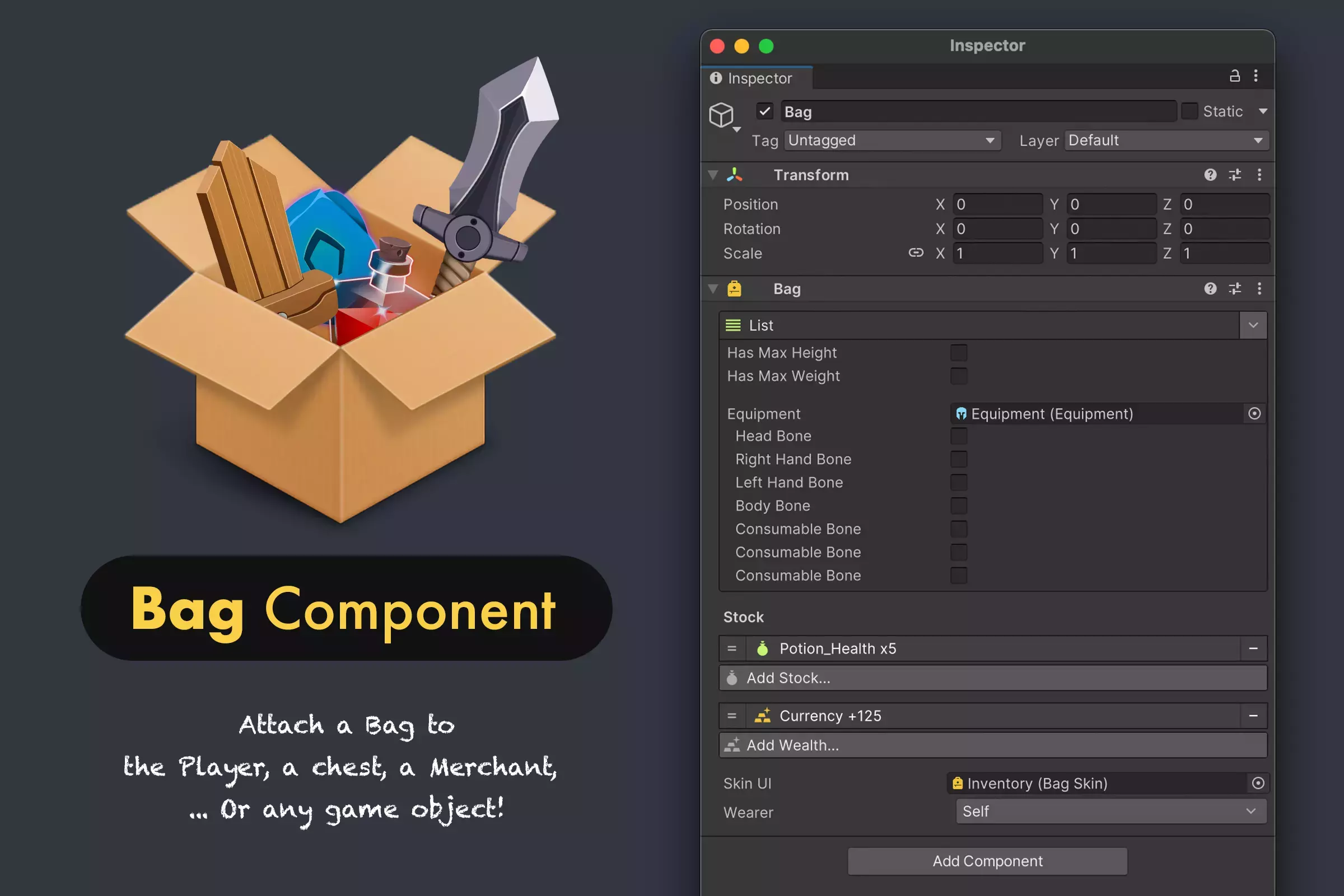
Task: Enable the Right Hand Bone checkbox
Action: tap(958, 459)
